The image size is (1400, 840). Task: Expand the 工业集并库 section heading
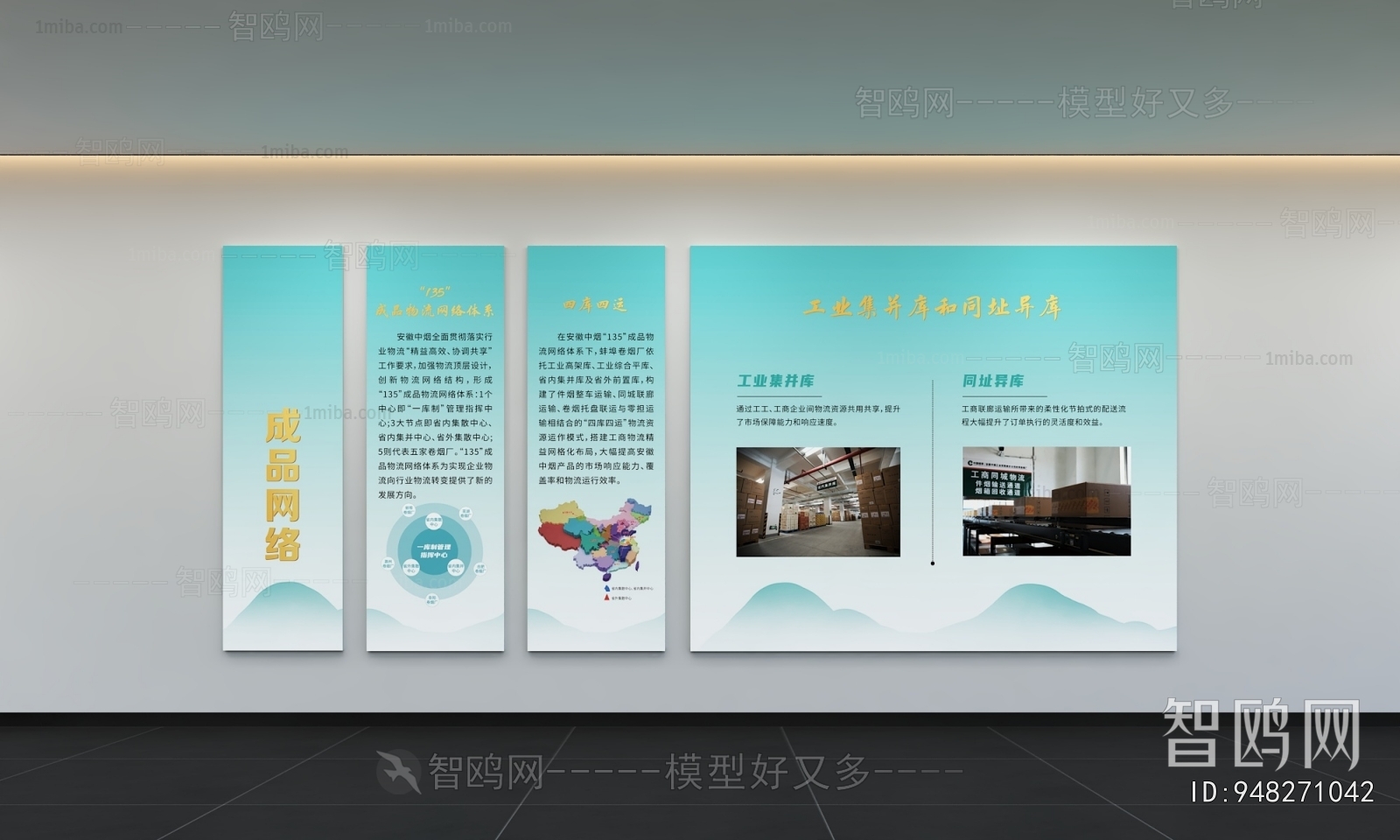point(775,382)
